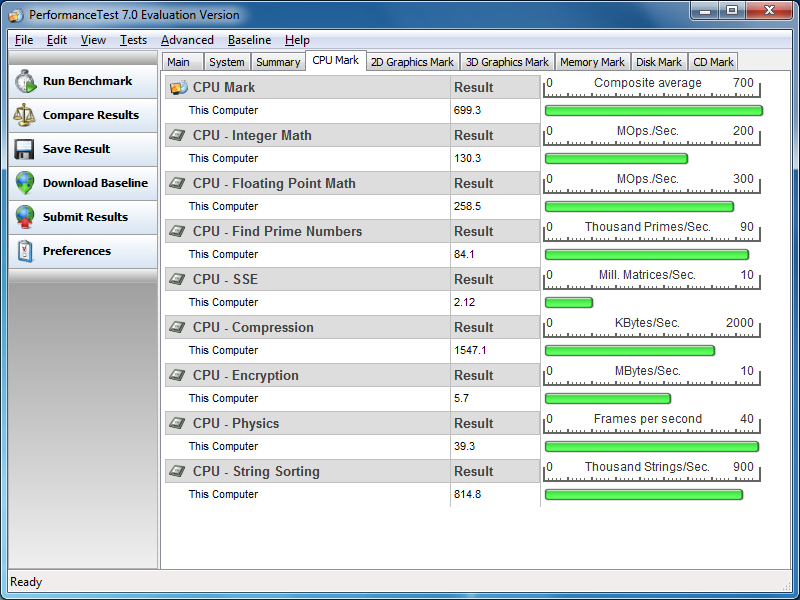
Task: Click the Thousand Primes/Sec. scale ruler
Action: point(652,231)
